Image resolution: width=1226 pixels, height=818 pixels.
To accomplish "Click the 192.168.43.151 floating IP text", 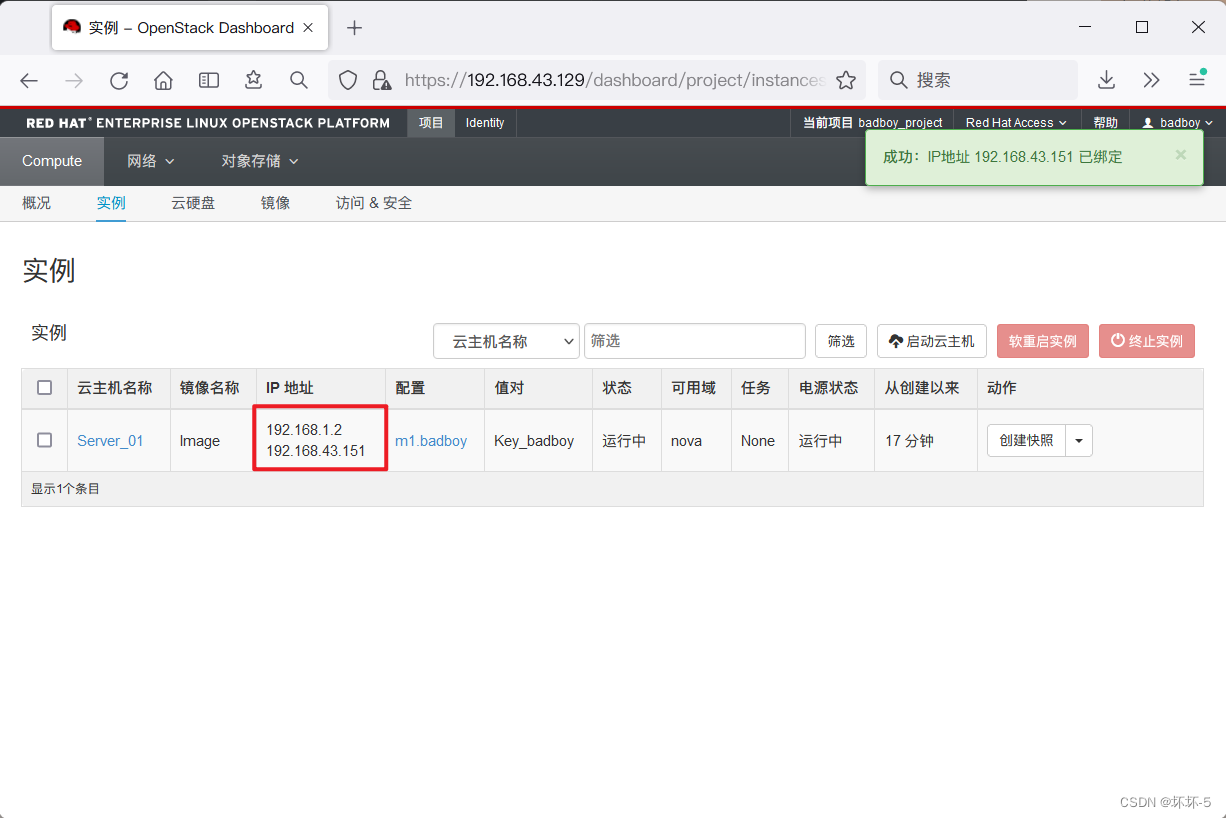I will coord(316,451).
